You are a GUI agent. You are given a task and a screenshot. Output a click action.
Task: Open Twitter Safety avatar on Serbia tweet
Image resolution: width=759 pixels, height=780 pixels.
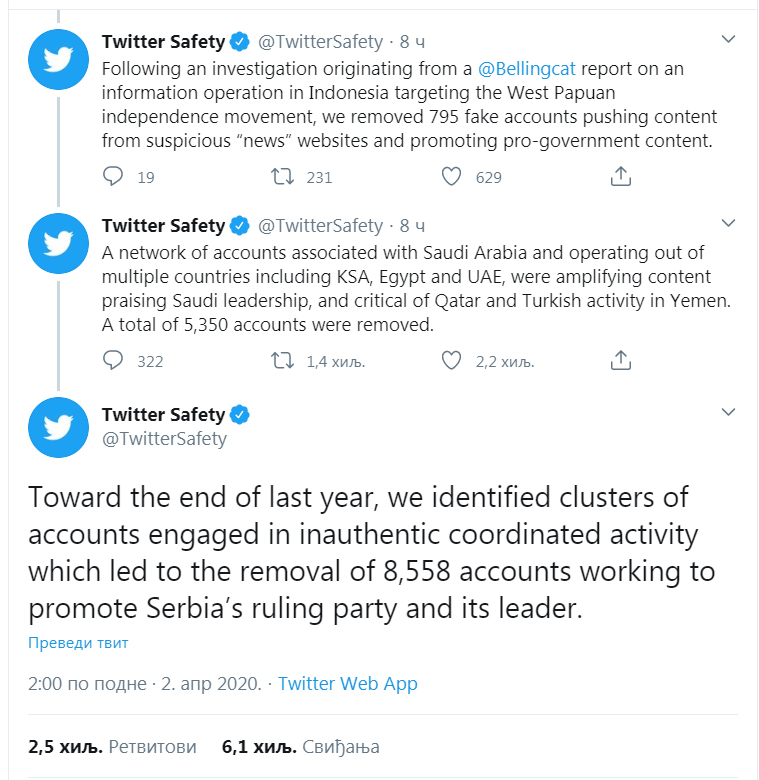click(58, 427)
